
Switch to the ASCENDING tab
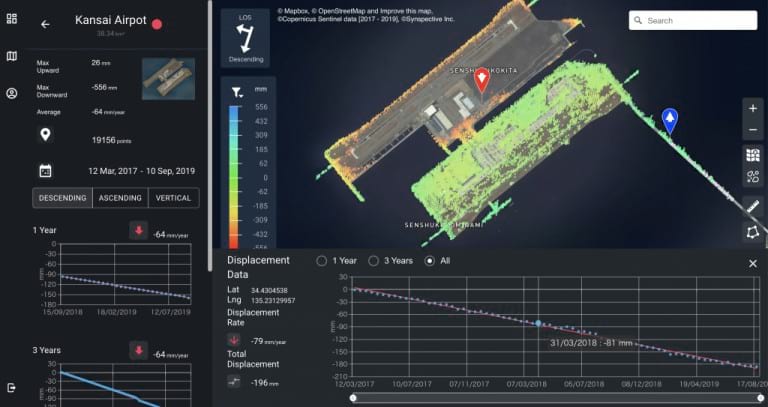click(x=119, y=198)
